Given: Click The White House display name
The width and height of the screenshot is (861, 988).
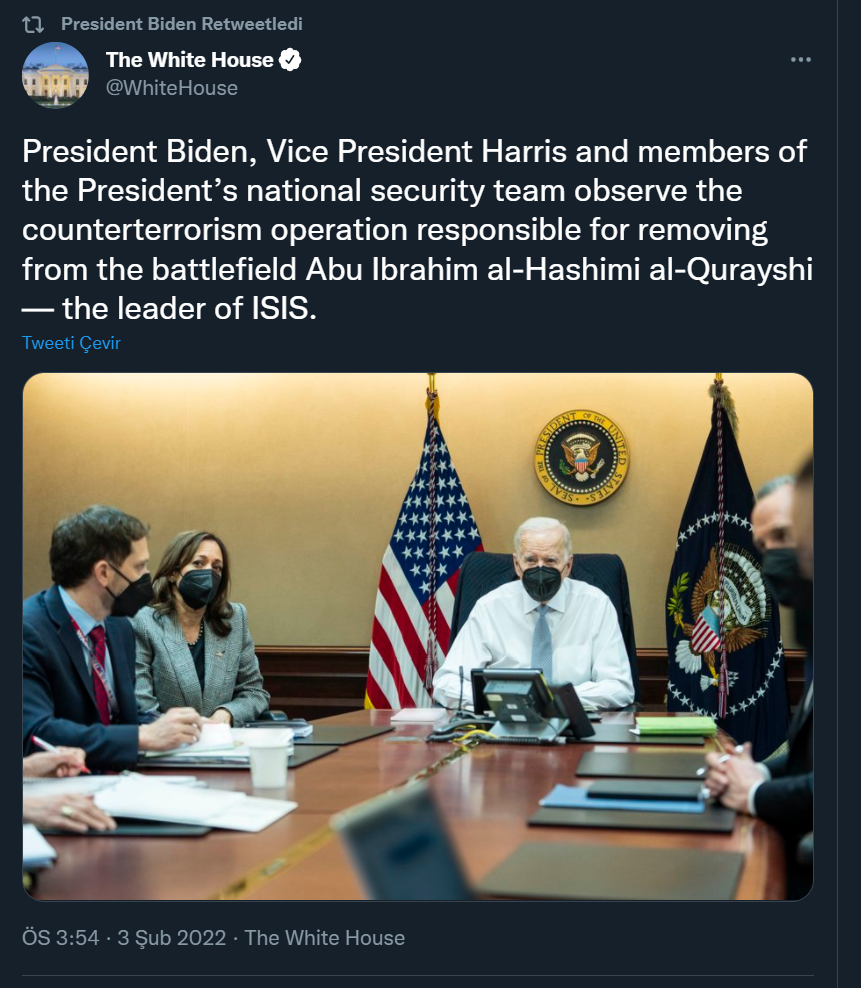Looking at the screenshot, I should point(190,60).
